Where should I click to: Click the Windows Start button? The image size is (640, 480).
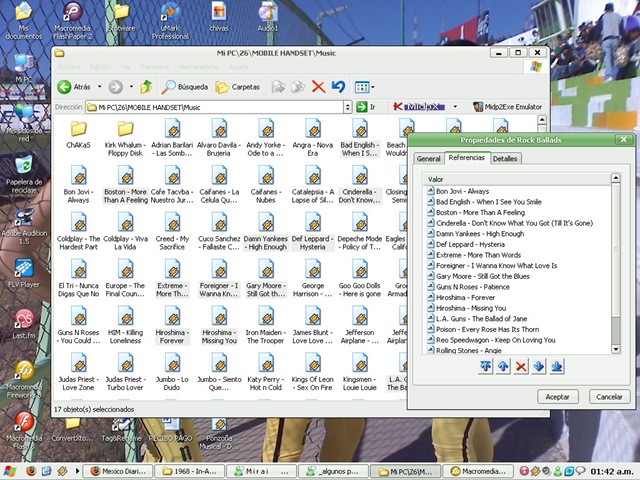point(10,471)
